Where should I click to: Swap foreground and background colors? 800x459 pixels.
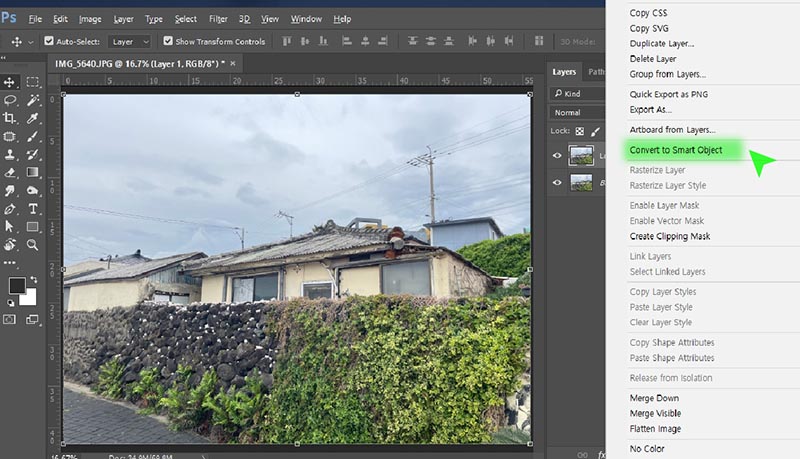coord(34,279)
